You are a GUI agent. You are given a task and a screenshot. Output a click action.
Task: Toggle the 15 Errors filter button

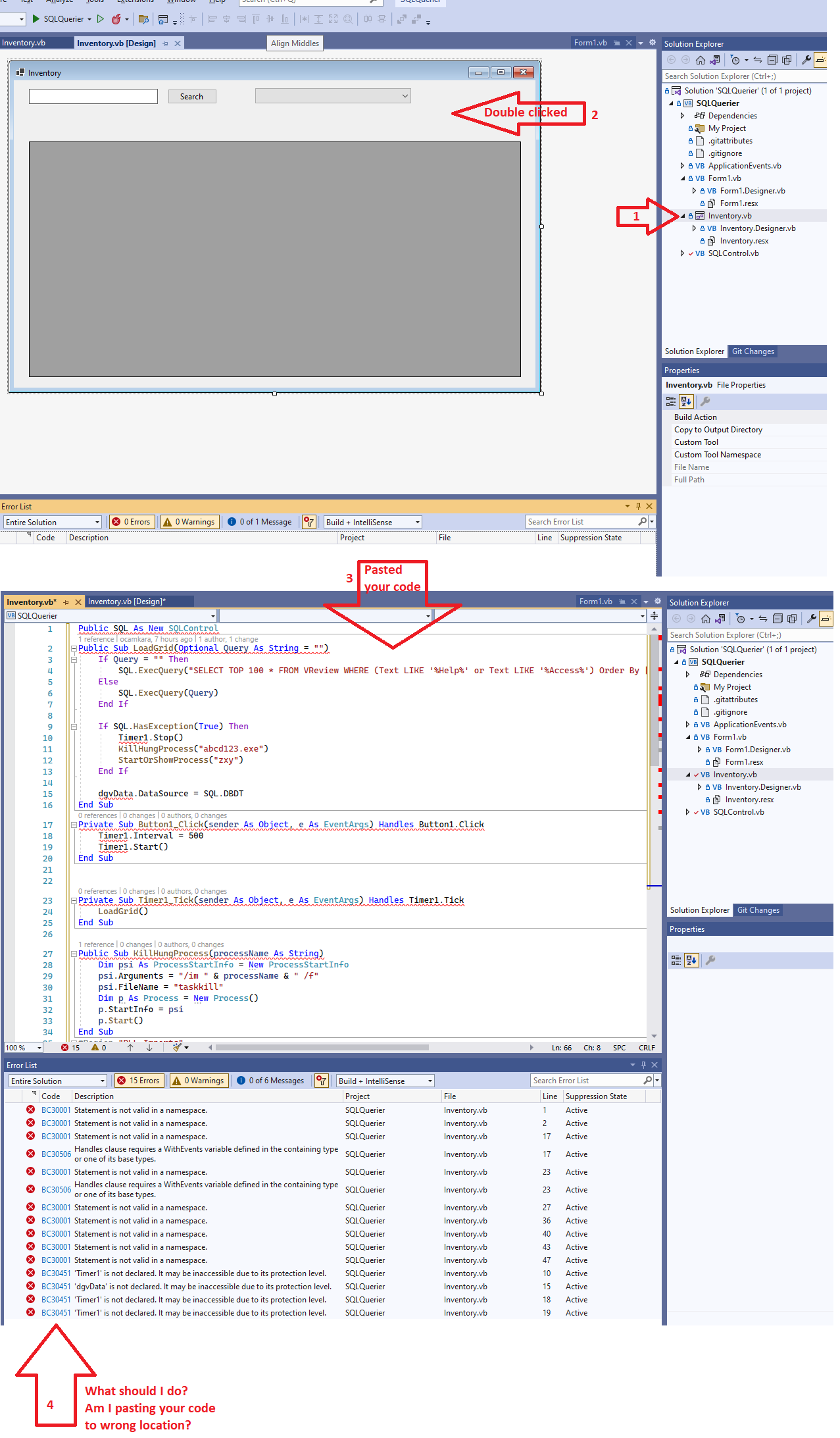[x=138, y=1081]
